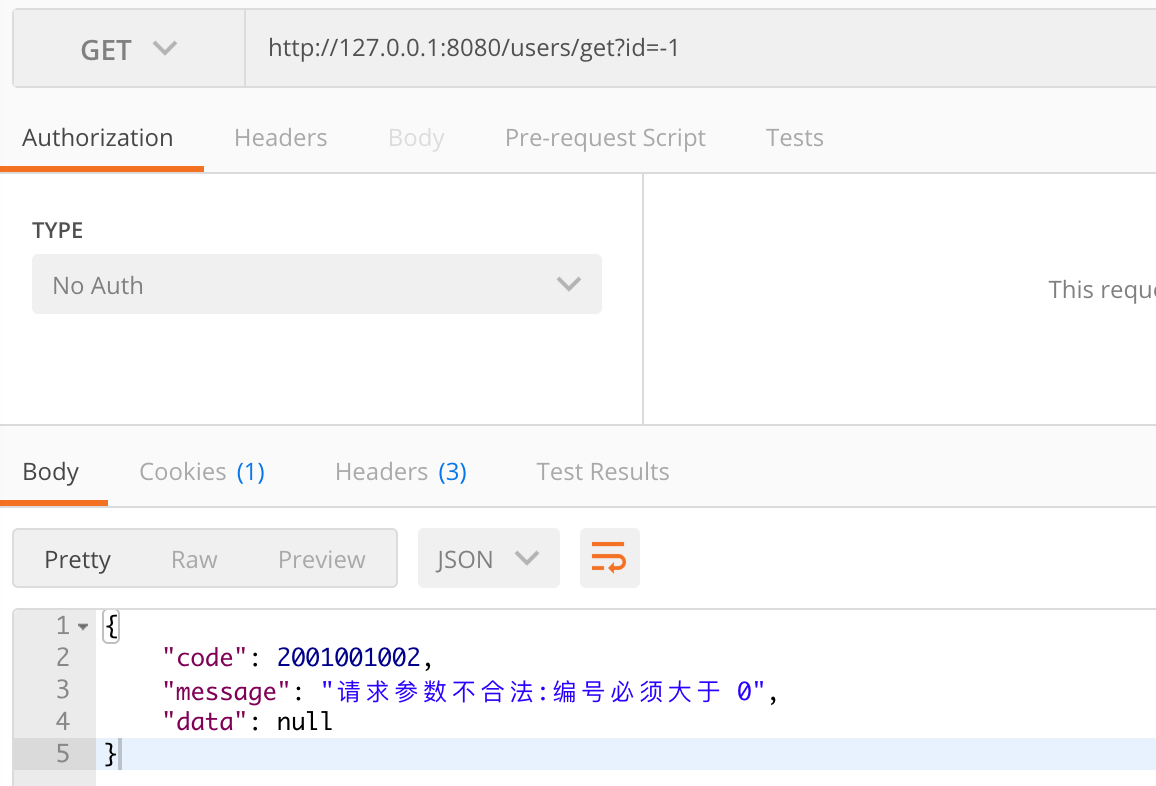Open the JSON format dropdown
The width and height of the screenshot is (1156, 786).
click(488, 558)
